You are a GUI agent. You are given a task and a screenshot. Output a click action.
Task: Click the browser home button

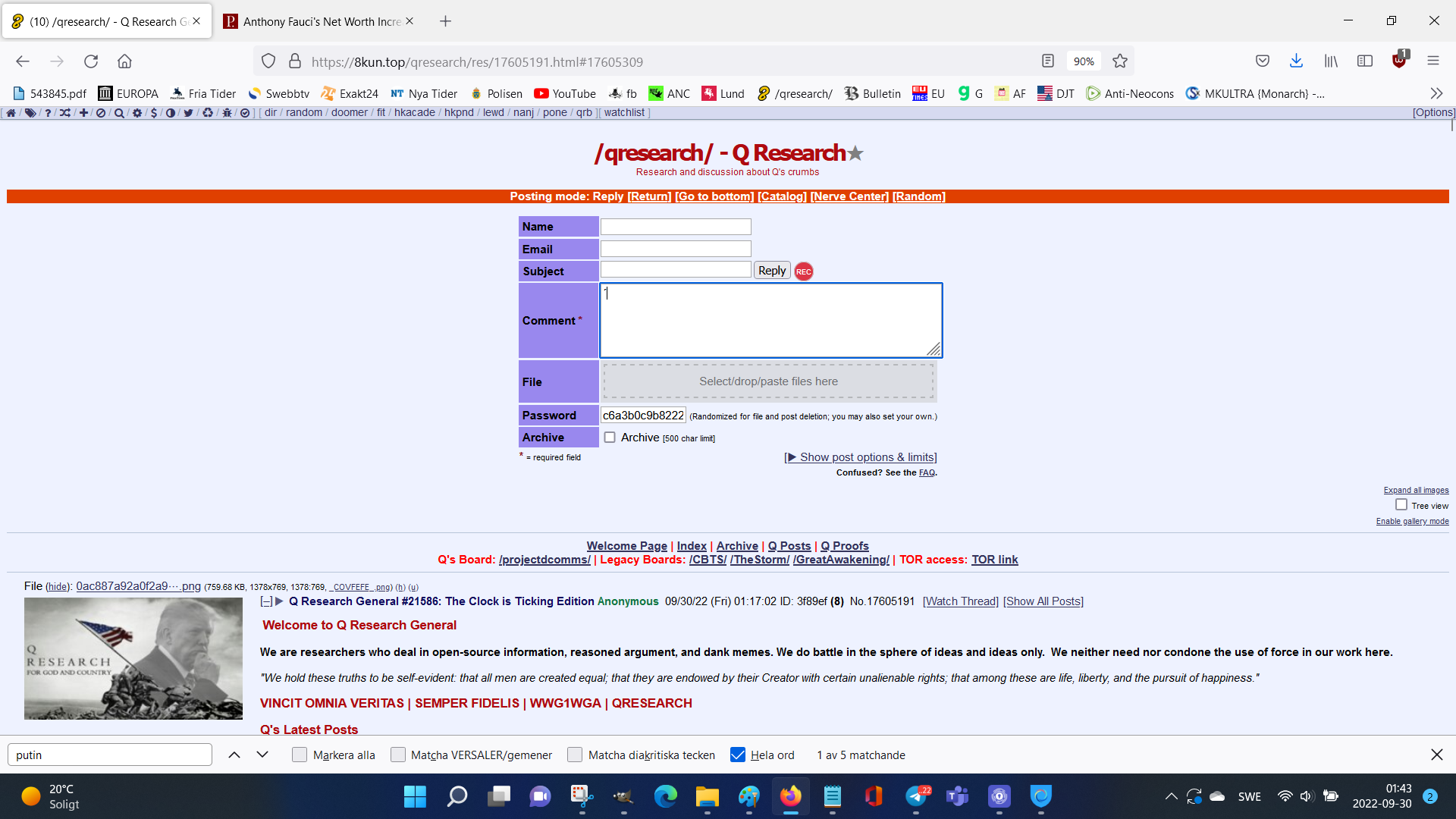124,61
